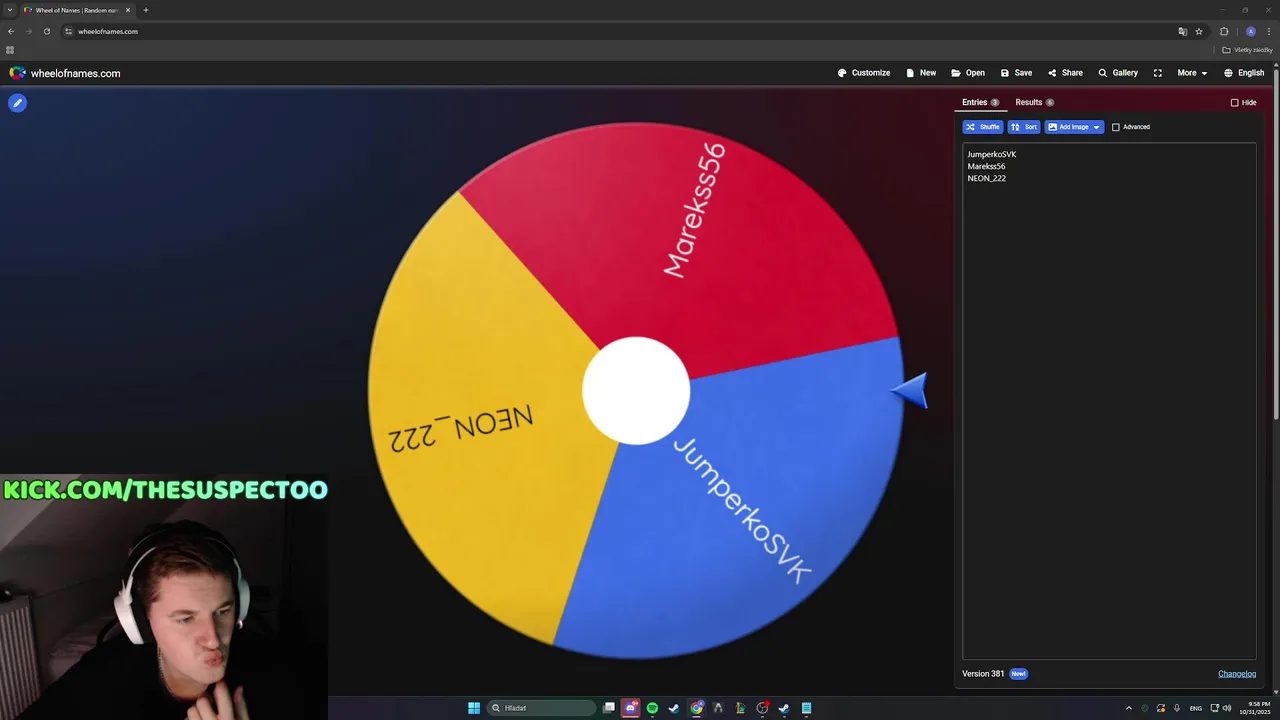Change language from English

coord(1244,73)
